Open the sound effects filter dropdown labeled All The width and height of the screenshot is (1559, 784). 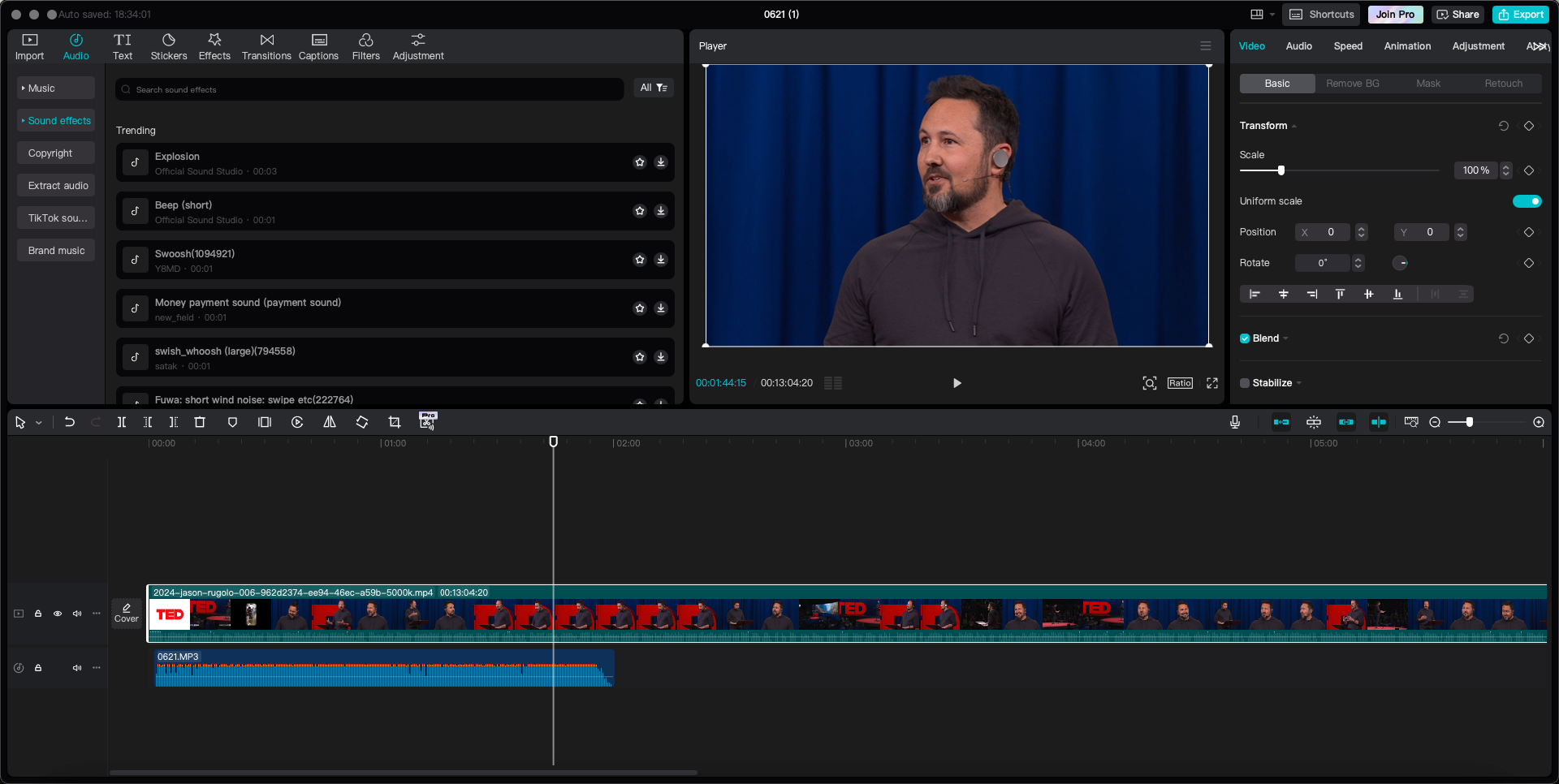point(654,88)
